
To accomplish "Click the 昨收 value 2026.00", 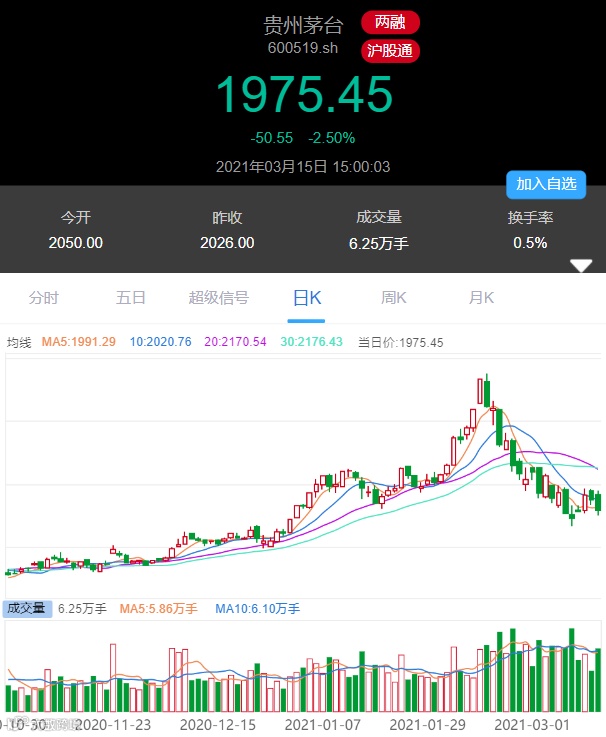I will [x=227, y=243].
